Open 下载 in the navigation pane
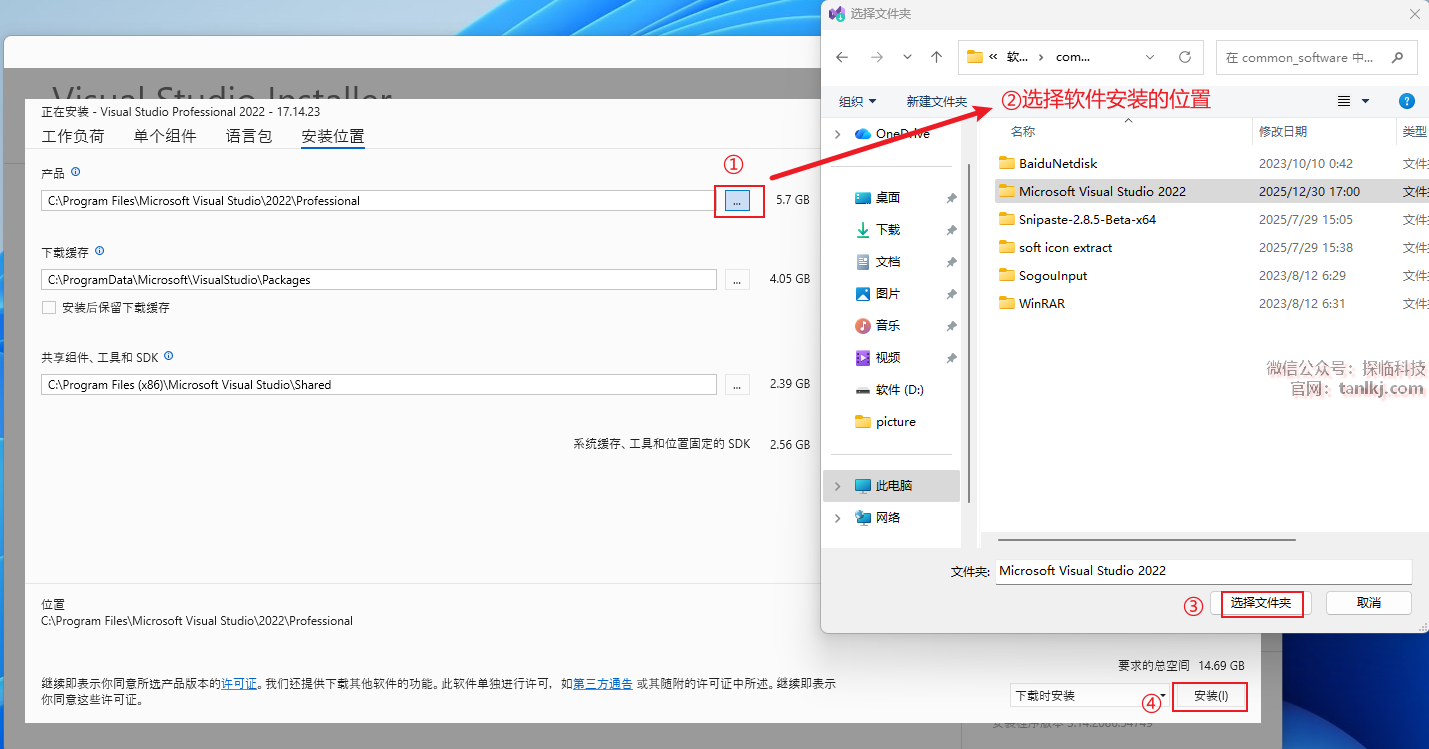Viewport: 1429px width, 749px height. 888,230
